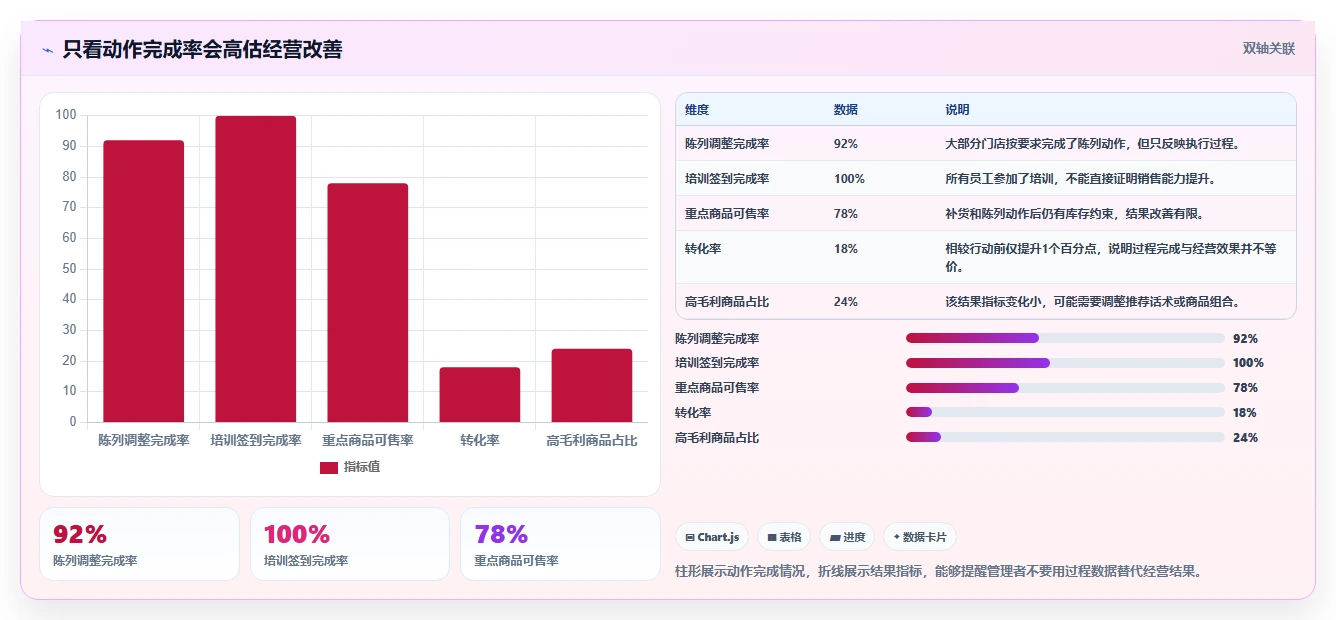Click the 表格 tag chip

click(784, 537)
